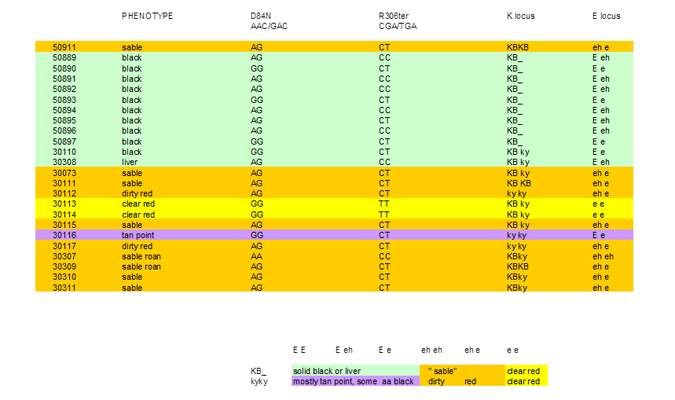Select sample ID cell 30311
The image size is (675, 400).
(x=65, y=287)
